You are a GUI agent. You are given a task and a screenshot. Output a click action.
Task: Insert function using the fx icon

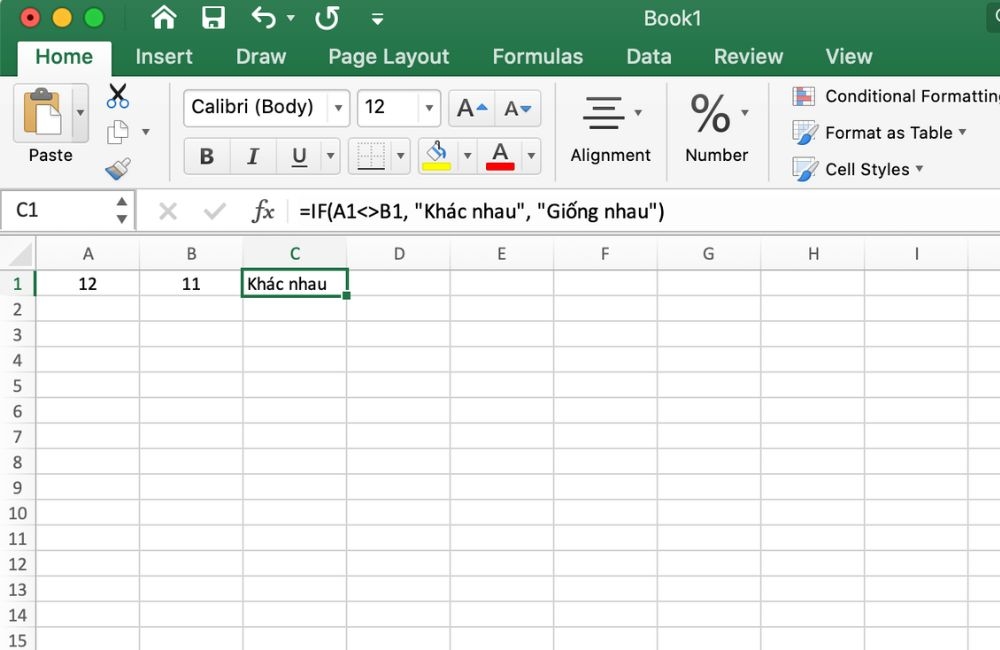tap(263, 211)
